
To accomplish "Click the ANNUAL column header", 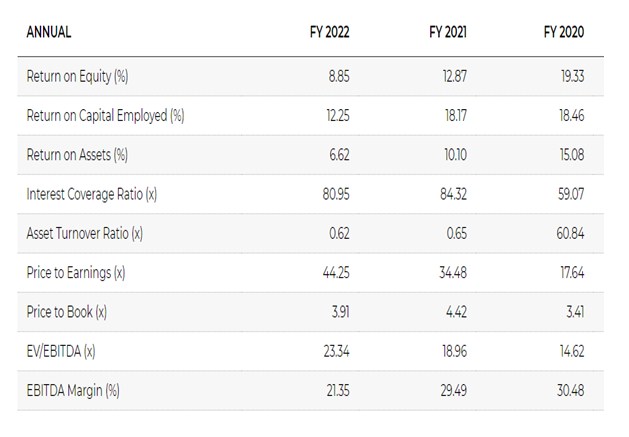I will click(48, 32).
